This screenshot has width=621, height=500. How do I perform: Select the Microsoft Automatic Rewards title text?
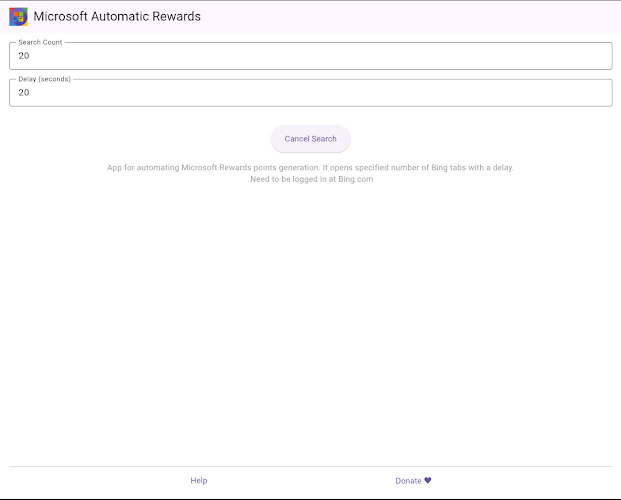coord(117,17)
